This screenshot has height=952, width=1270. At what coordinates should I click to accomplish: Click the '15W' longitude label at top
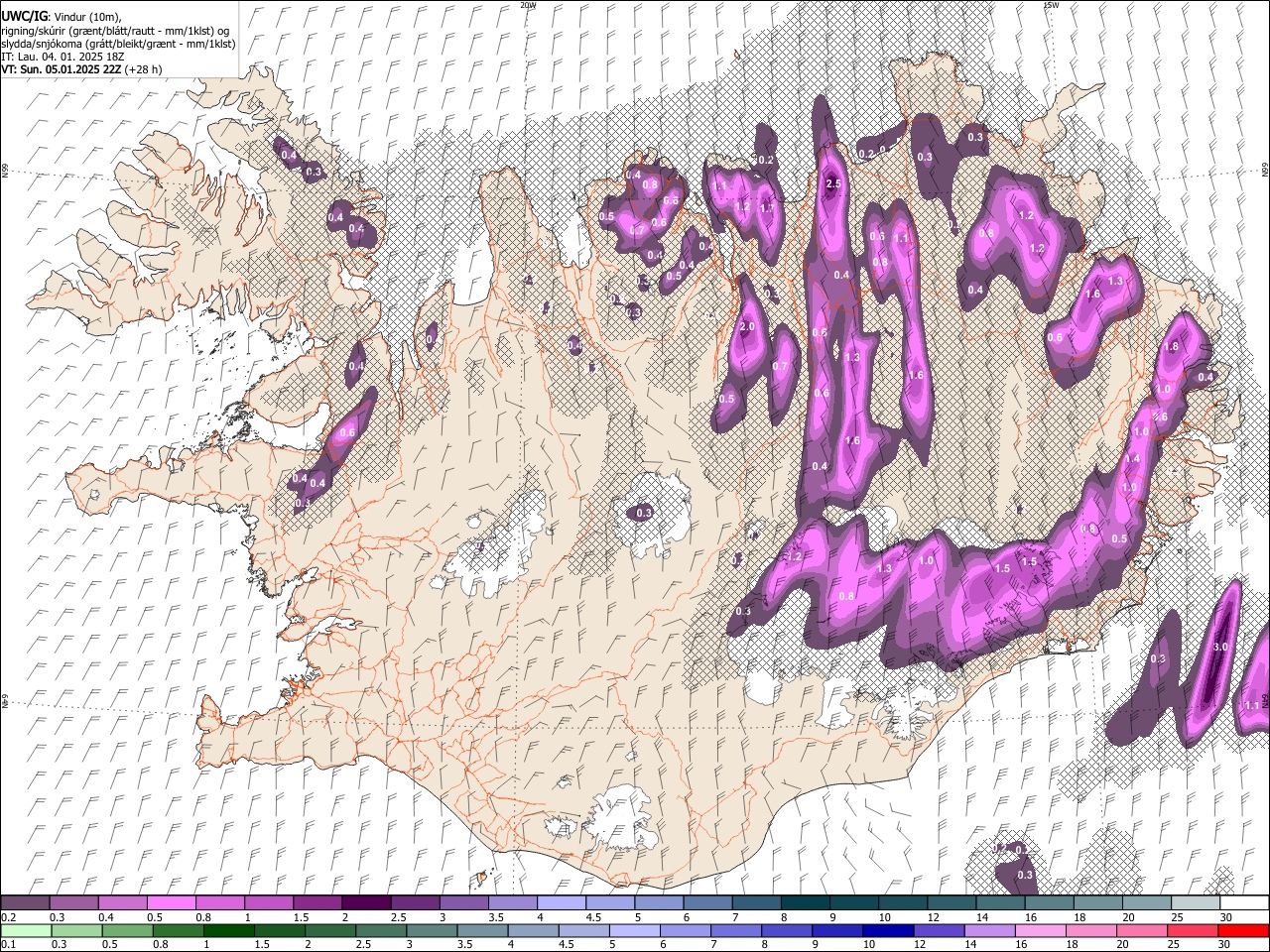(1051, 5)
